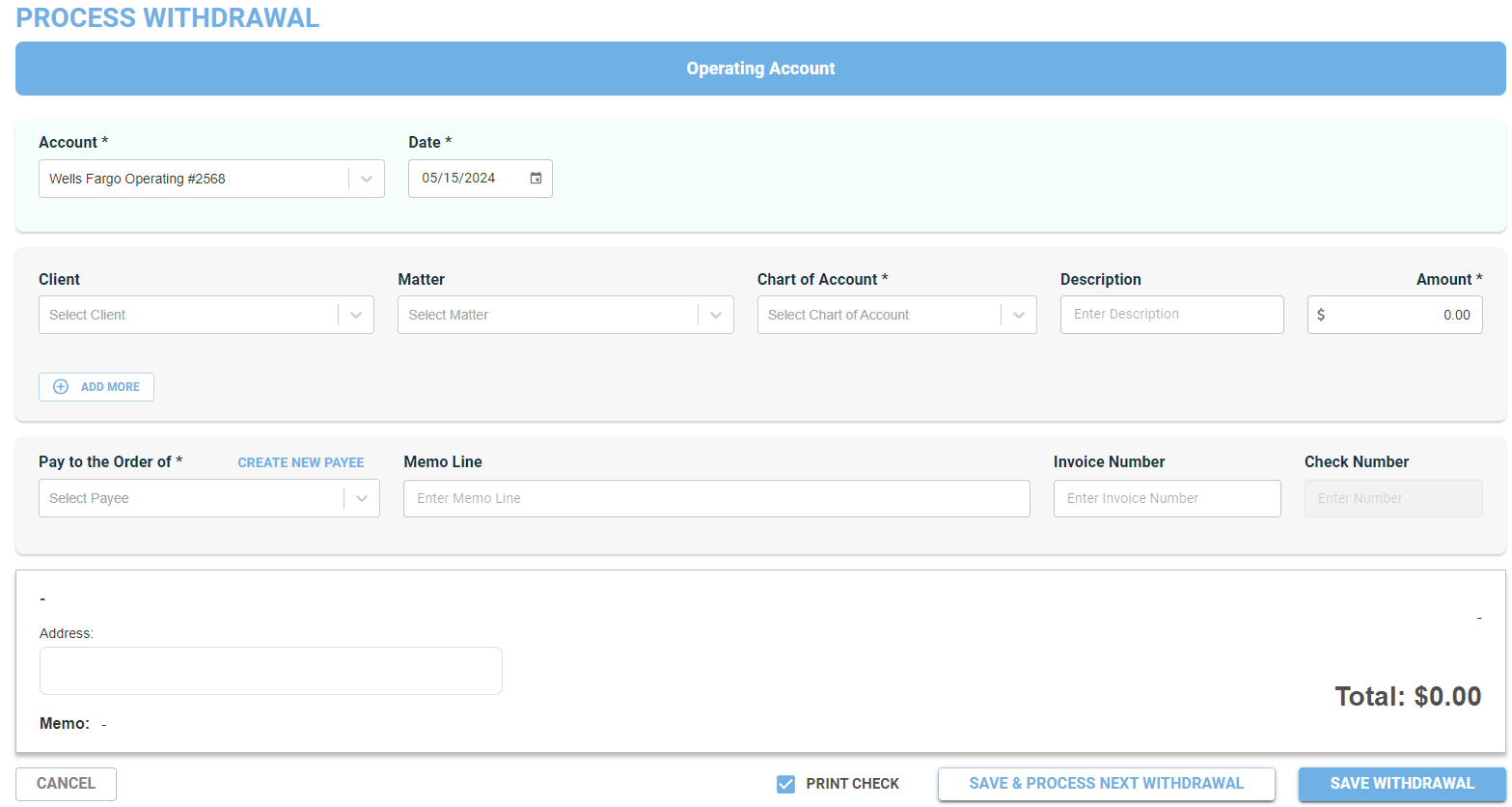Click the Address text box
Screen dimensions: 1512x807
point(270,671)
